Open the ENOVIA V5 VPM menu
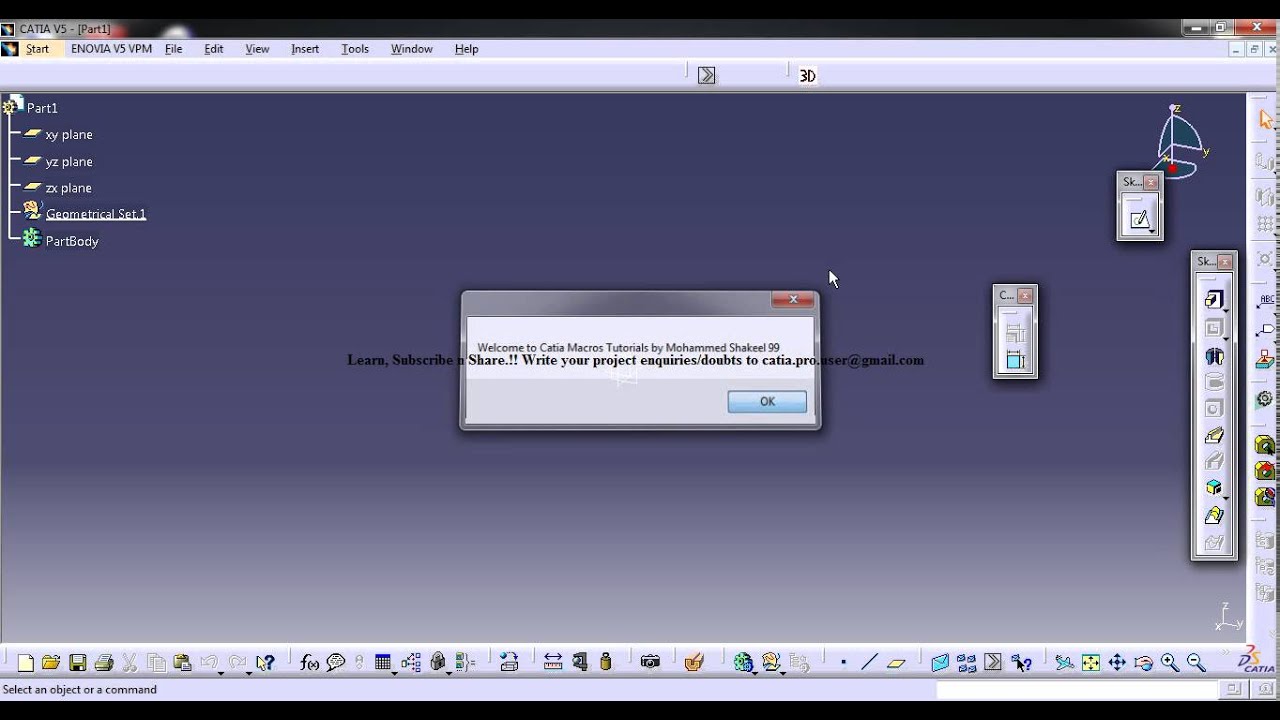 pyautogui.click(x=111, y=48)
